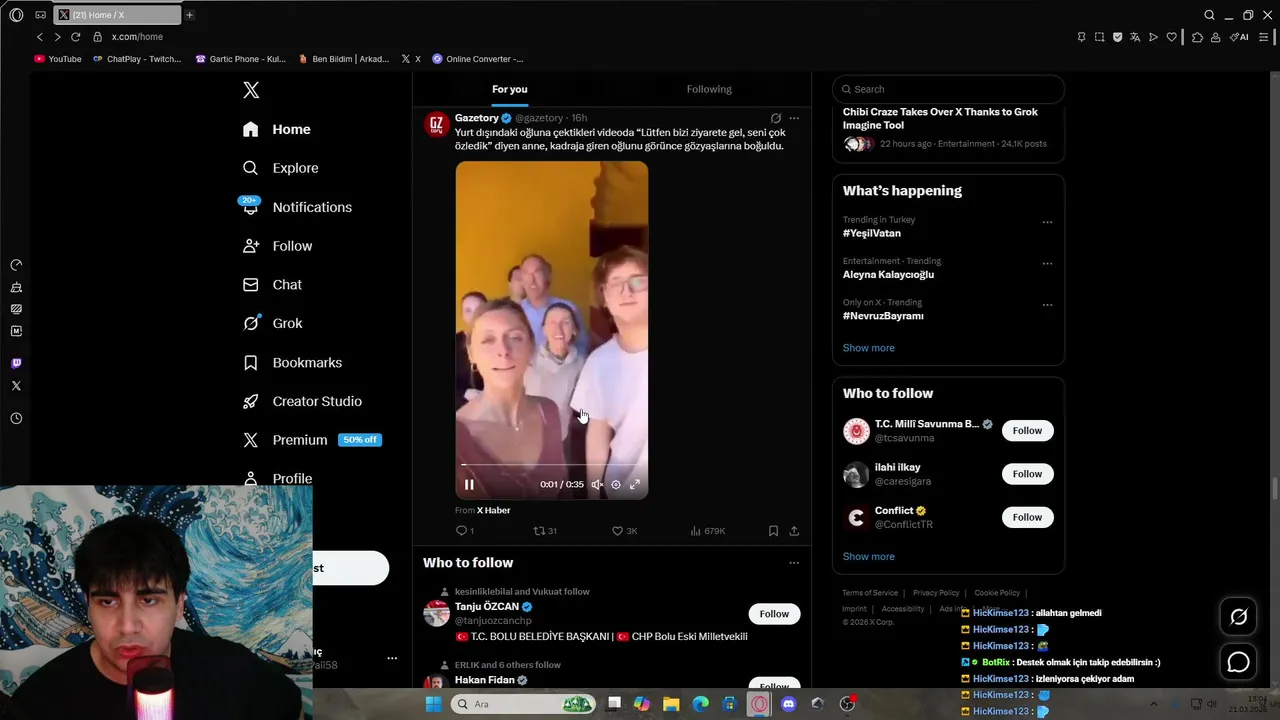Seek on the video progress bar
The image size is (1280, 720).
click(x=552, y=465)
